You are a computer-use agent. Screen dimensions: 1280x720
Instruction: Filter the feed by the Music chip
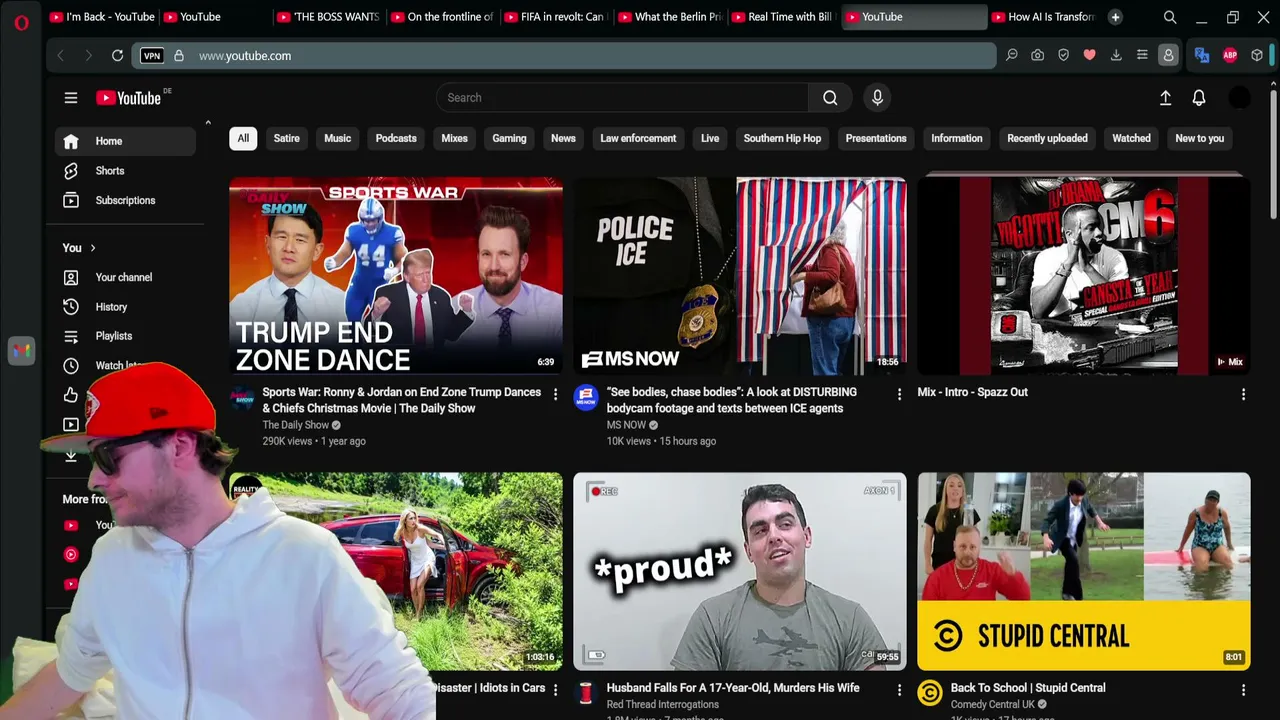[338, 138]
